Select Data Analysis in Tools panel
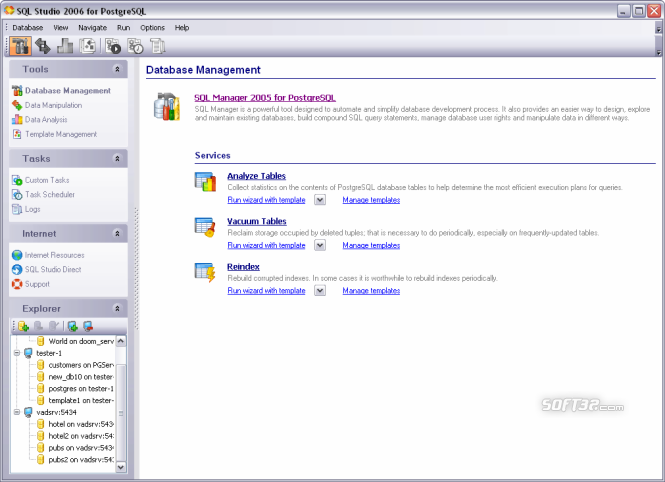Image resolution: width=665 pixels, height=482 pixels. coord(39,120)
